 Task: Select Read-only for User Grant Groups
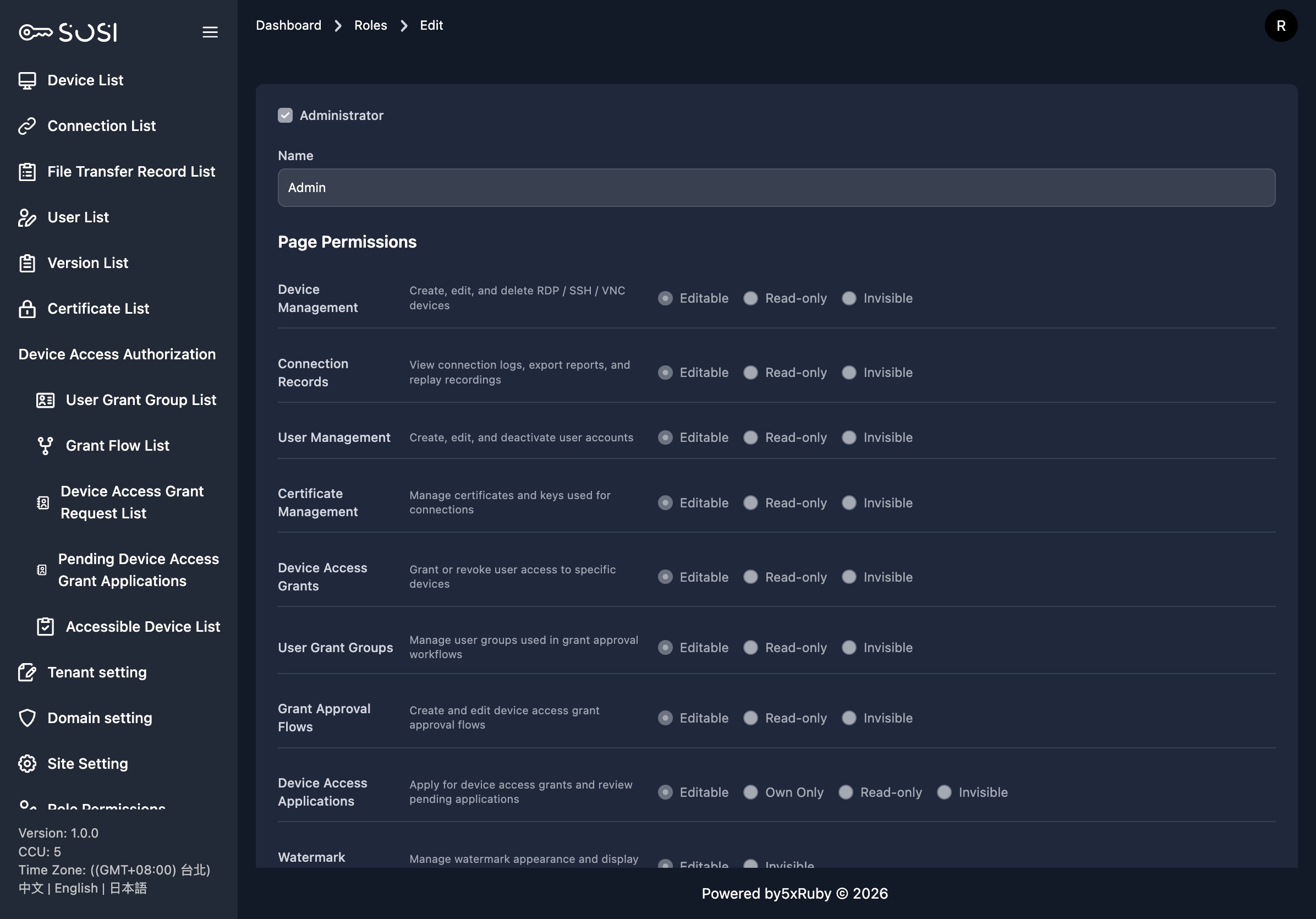[x=750, y=647]
